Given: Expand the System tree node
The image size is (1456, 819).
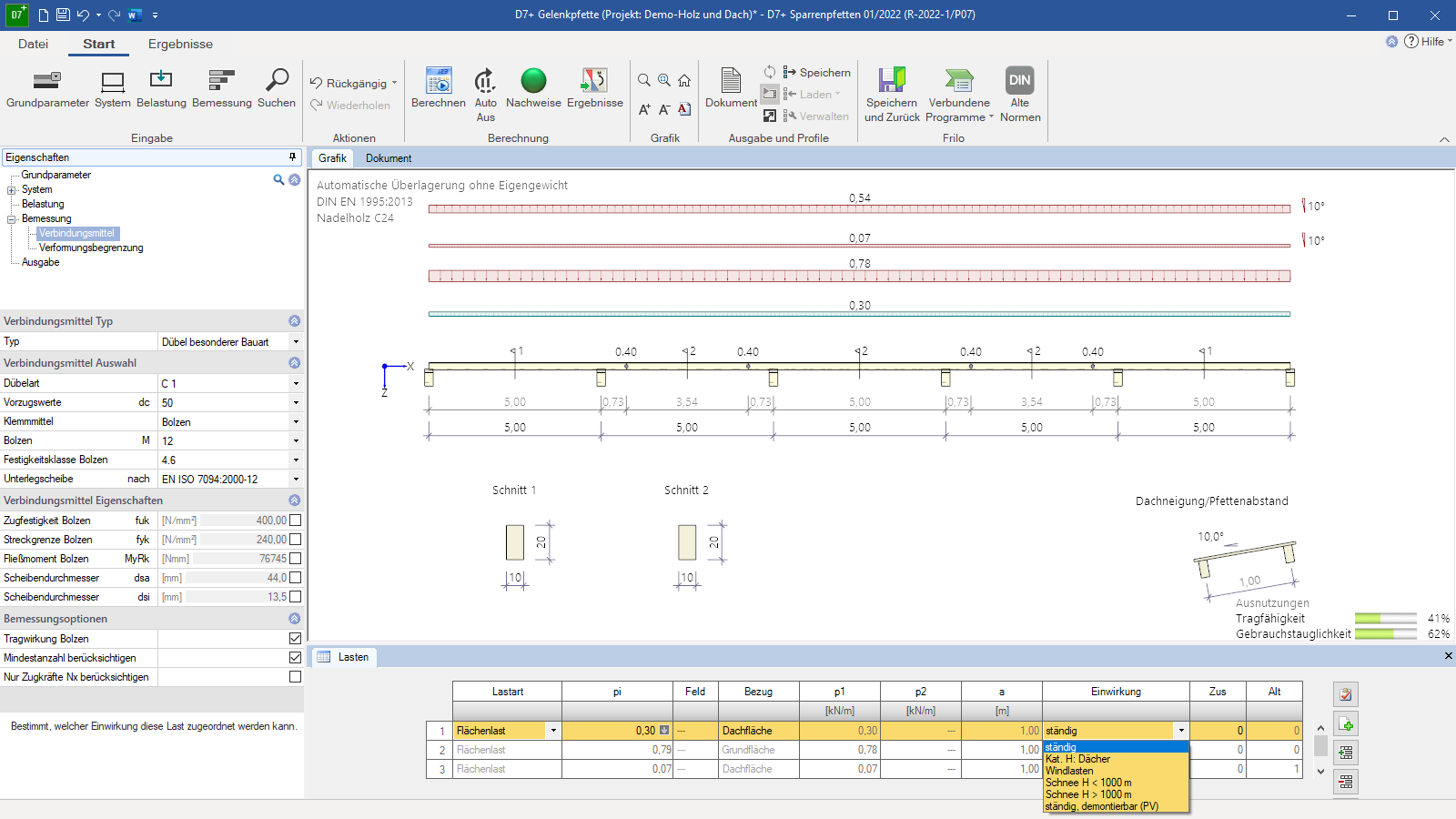Looking at the screenshot, I should (x=12, y=190).
